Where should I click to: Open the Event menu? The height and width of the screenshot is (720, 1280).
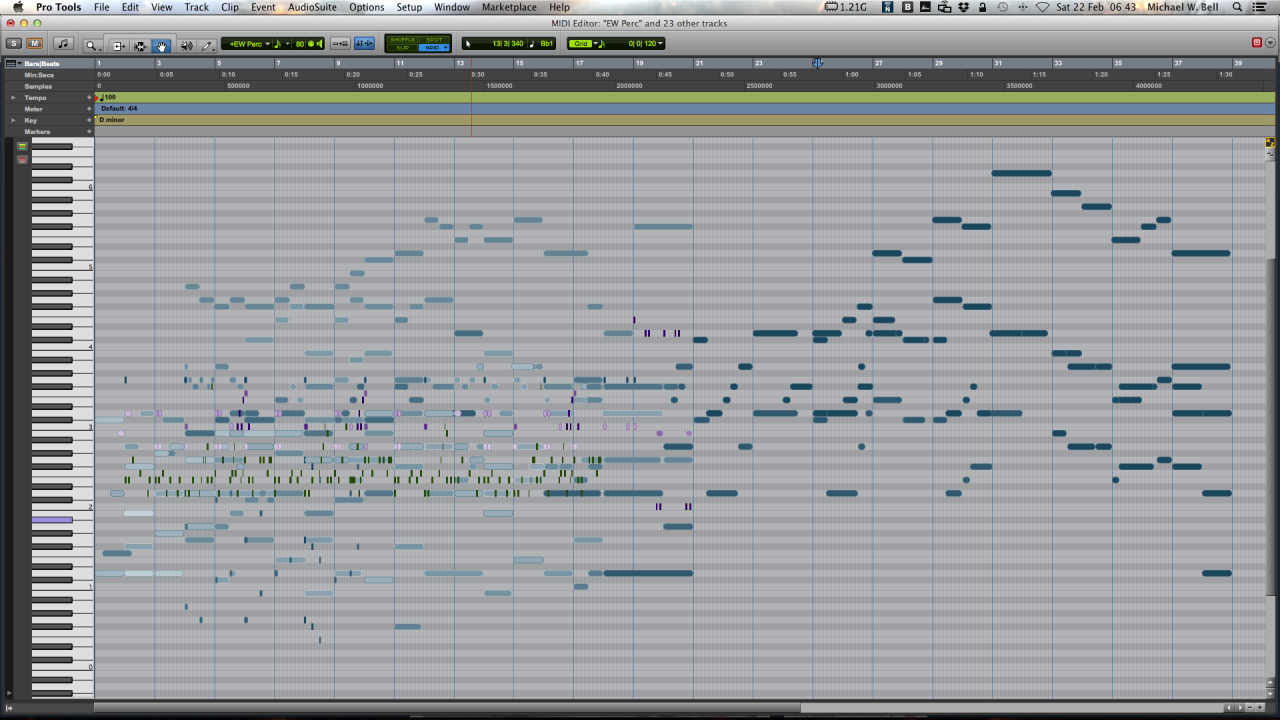click(263, 7)
